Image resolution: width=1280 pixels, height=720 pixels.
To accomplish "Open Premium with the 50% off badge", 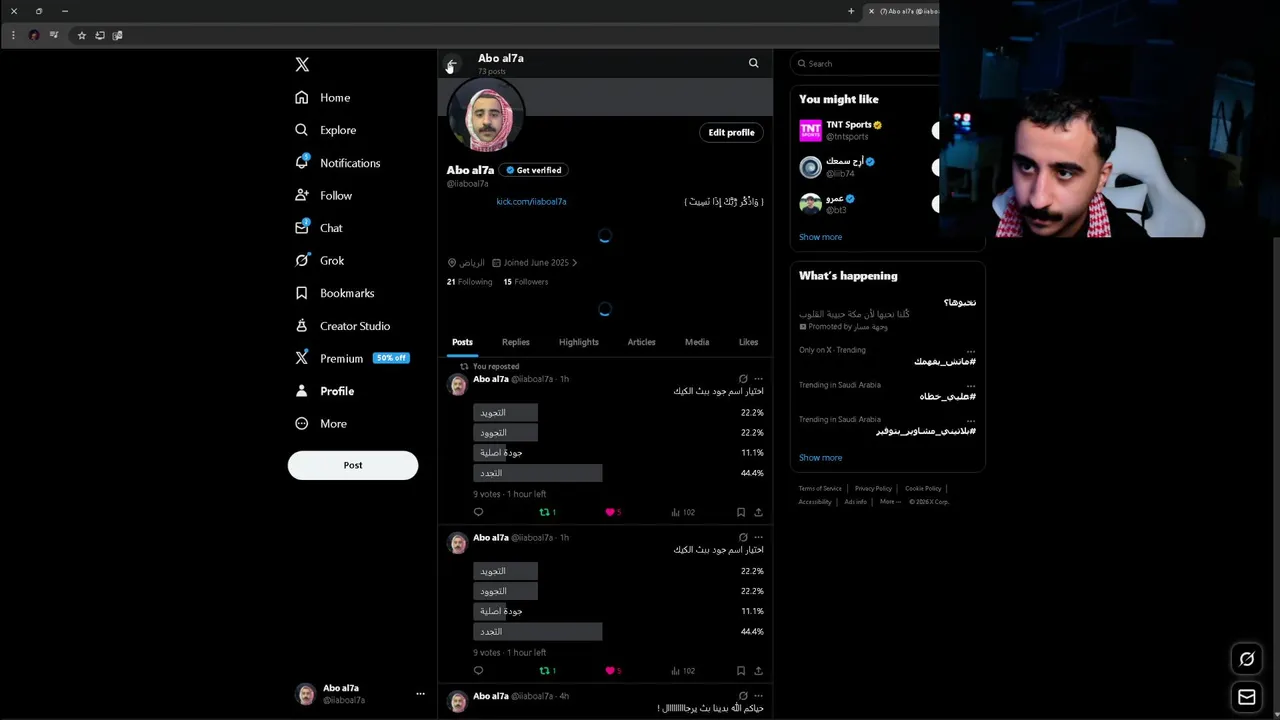I will click(352, 358).
